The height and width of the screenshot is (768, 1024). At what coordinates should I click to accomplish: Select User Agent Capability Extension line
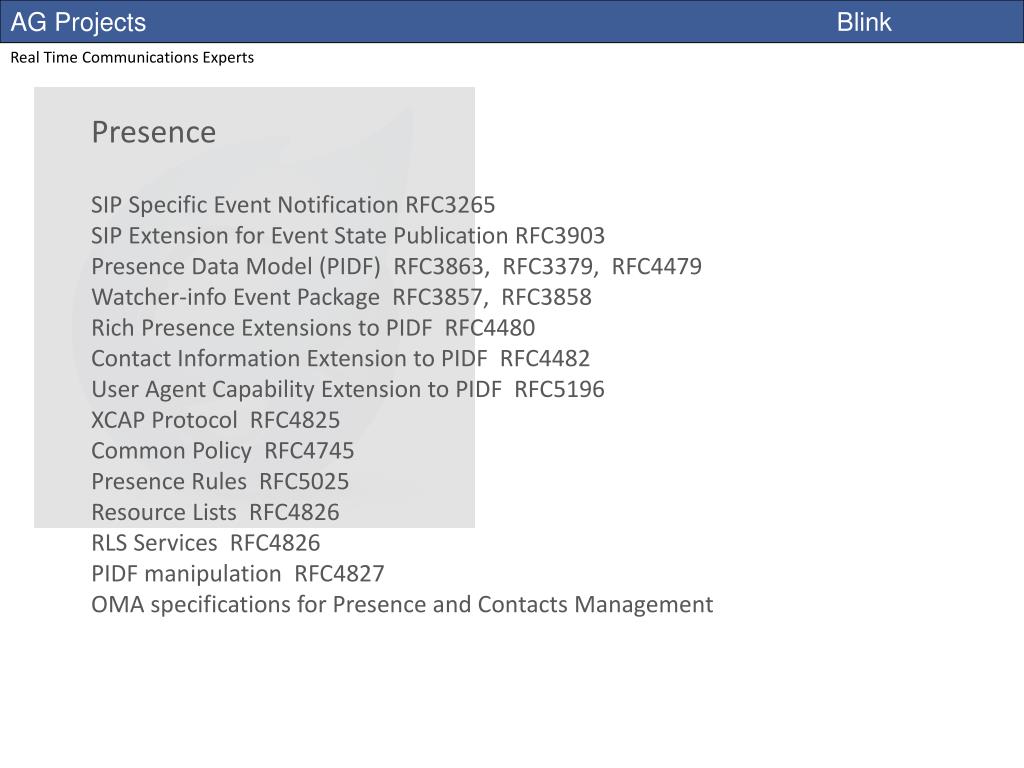point(348,389)
